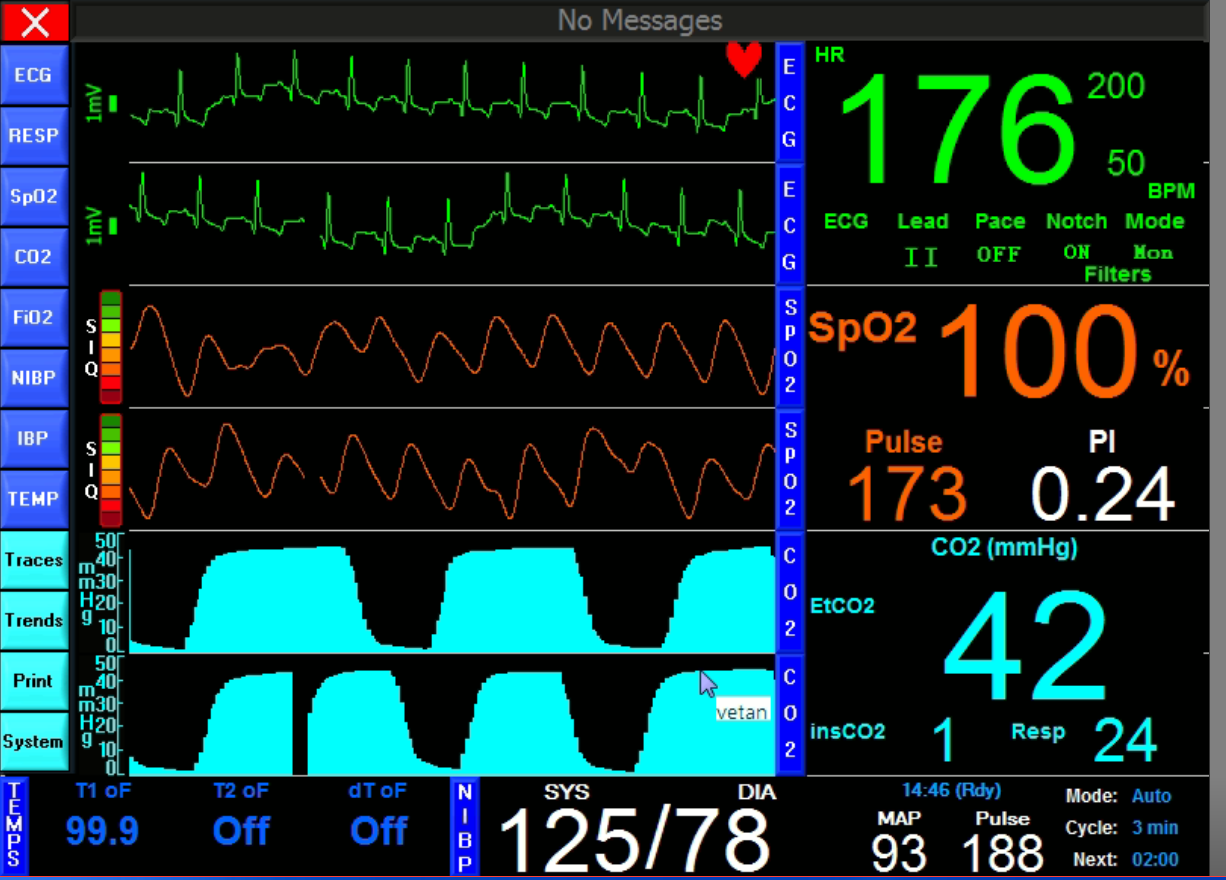Select the RESP sidebar button
Viewport: 1226px width, 880px height.
coord(34,135)
